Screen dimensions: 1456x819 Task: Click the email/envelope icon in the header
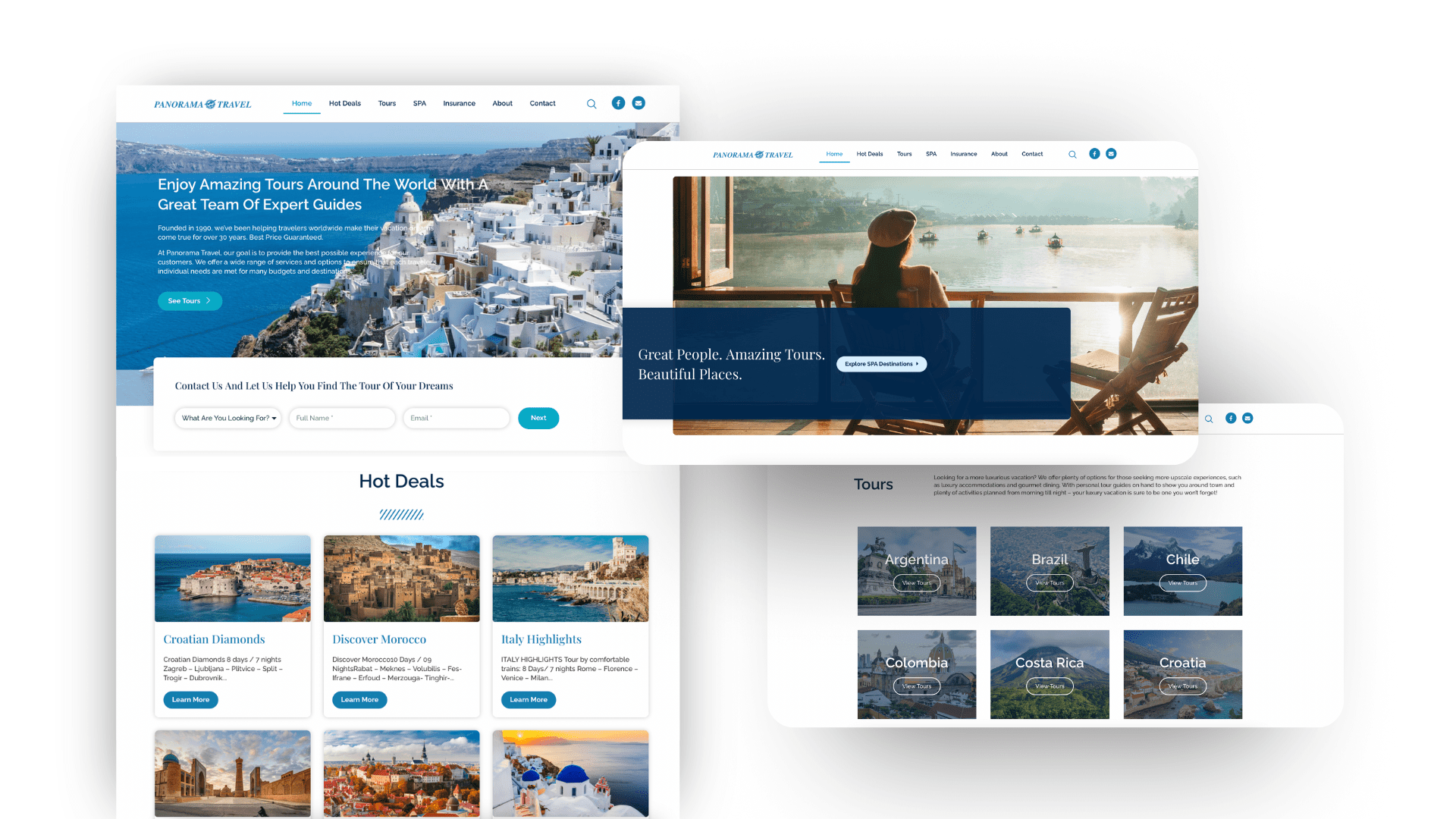(x=640, y=103)
